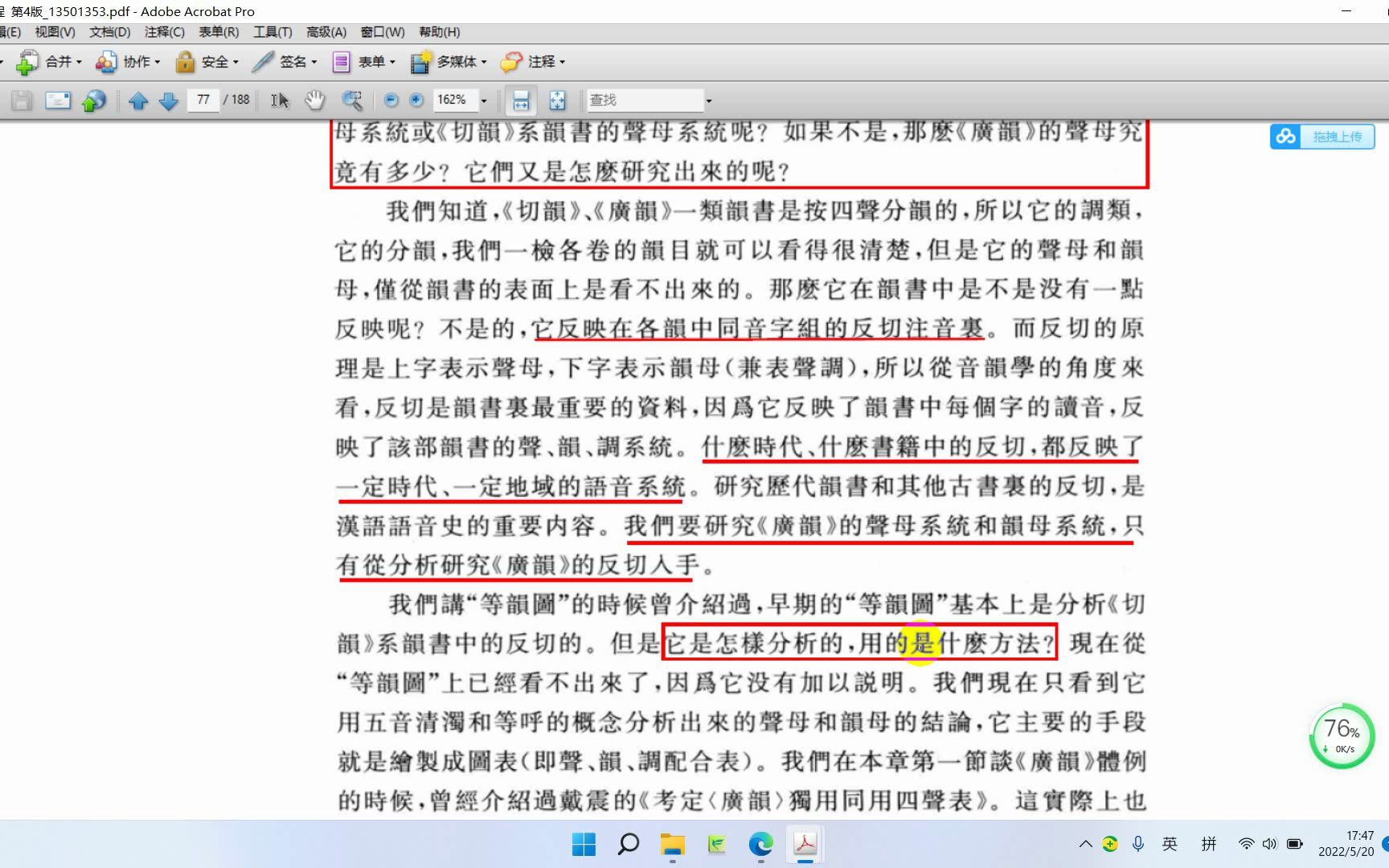The width and height of the screenshot is (1389, 868).
Task: Click the zoom percentage field 162%
Action: [454, 100]
